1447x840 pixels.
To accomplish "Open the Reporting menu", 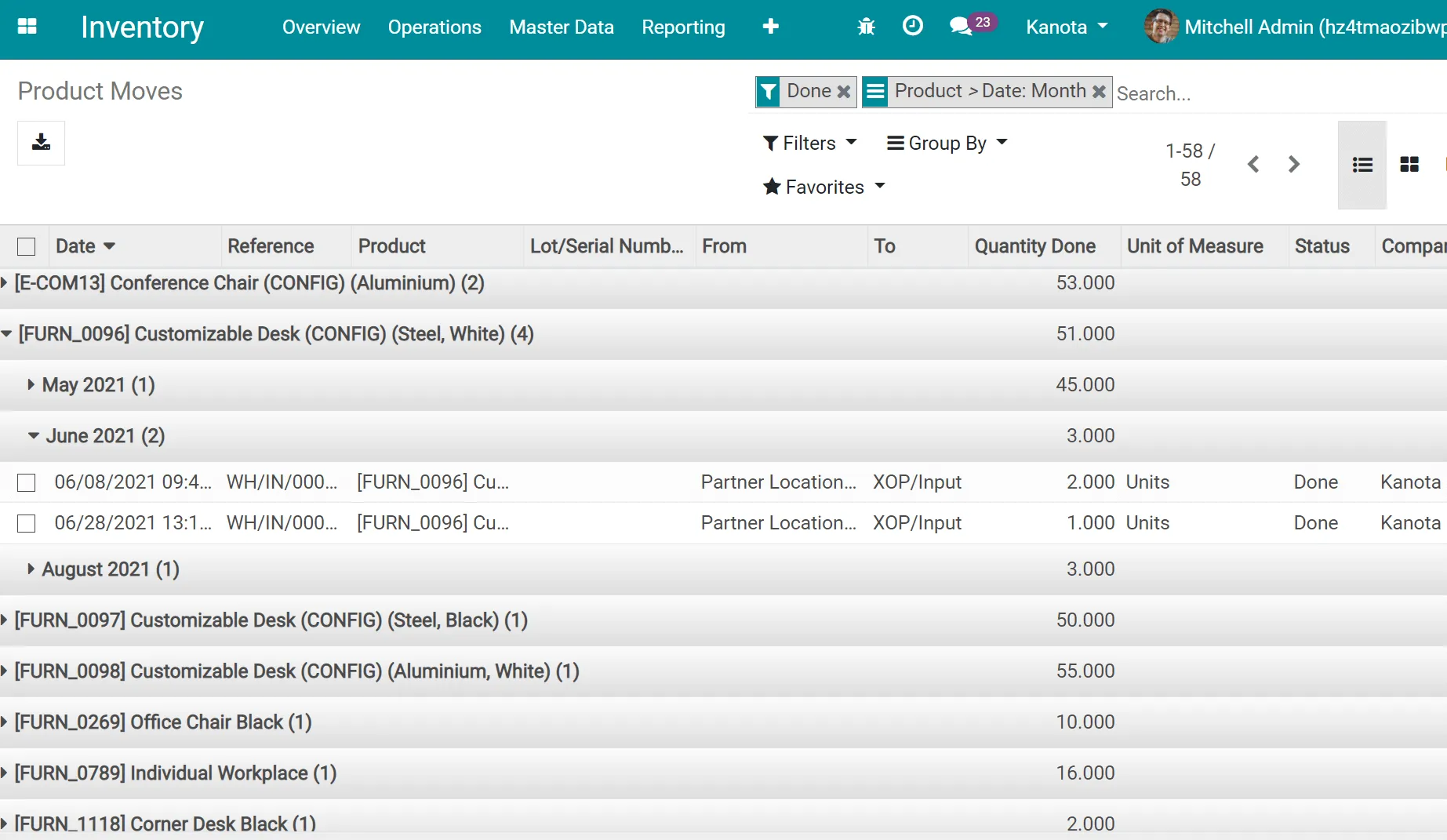I will point(682,27).
